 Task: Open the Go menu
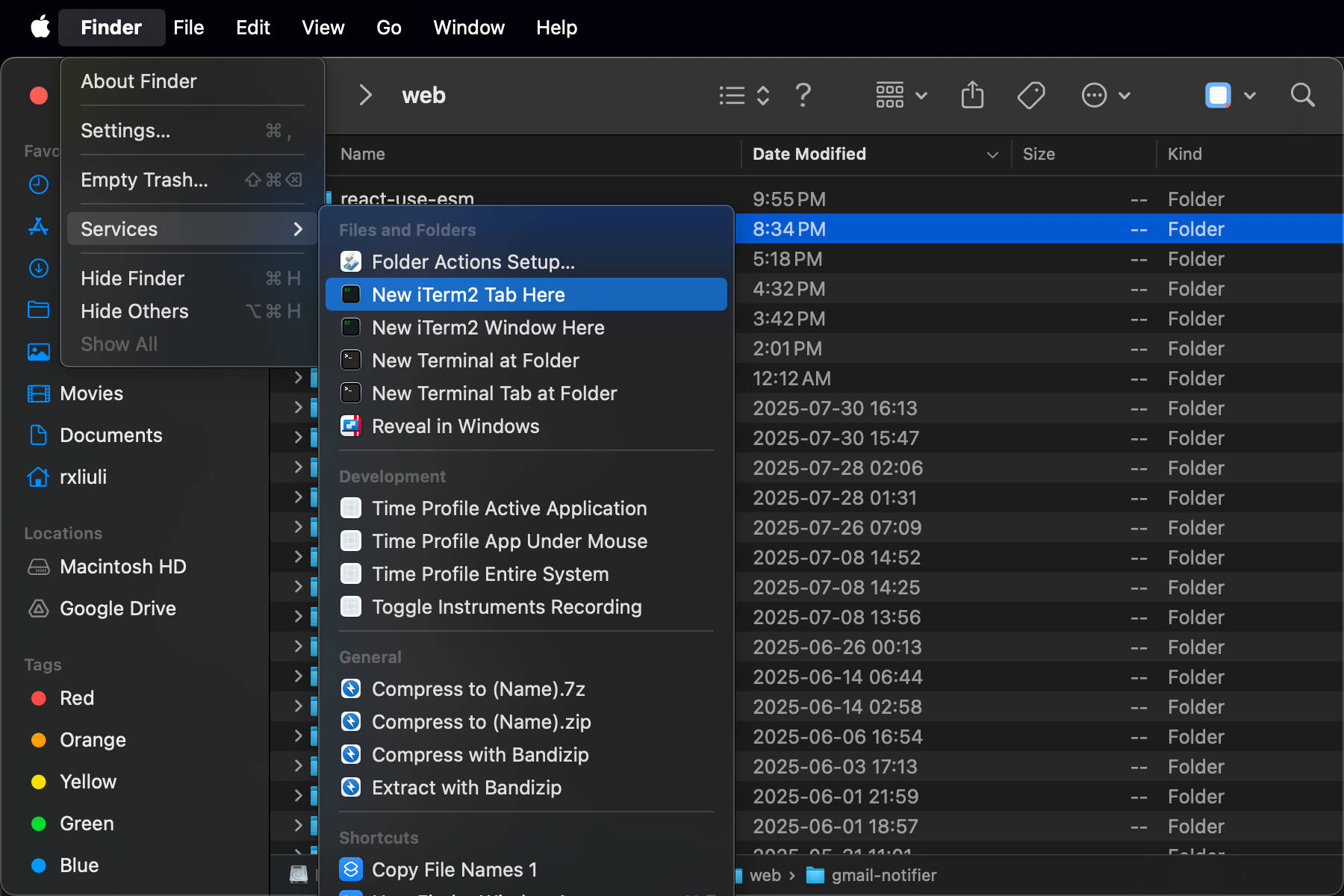pos(388,28)
